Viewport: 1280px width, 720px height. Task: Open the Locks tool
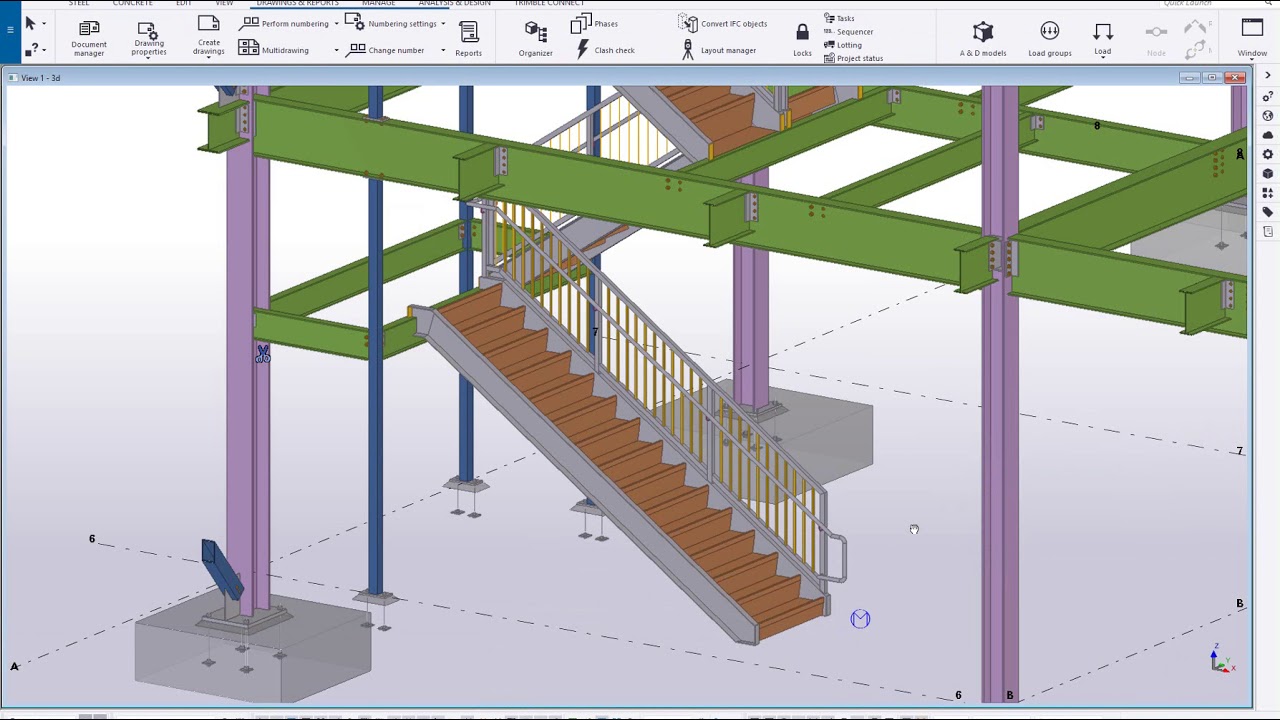point(802,40)
